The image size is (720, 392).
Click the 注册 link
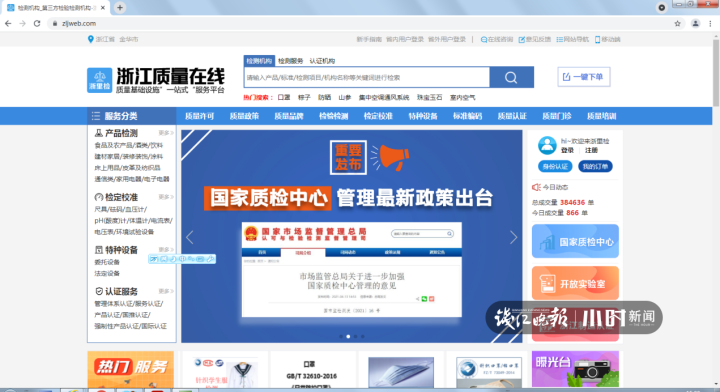(591, 151)
